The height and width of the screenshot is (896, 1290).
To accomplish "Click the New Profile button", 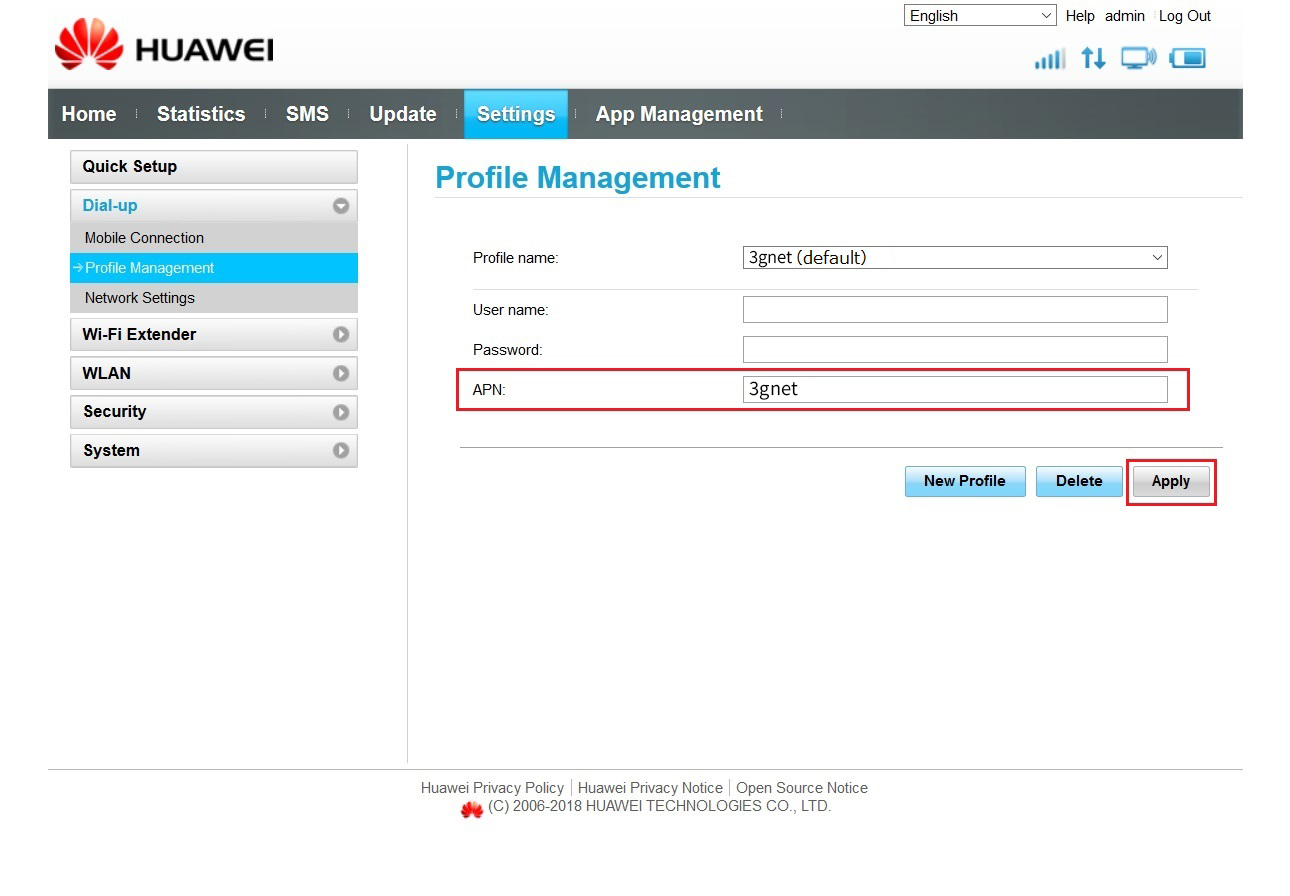I will coord(965,481).
